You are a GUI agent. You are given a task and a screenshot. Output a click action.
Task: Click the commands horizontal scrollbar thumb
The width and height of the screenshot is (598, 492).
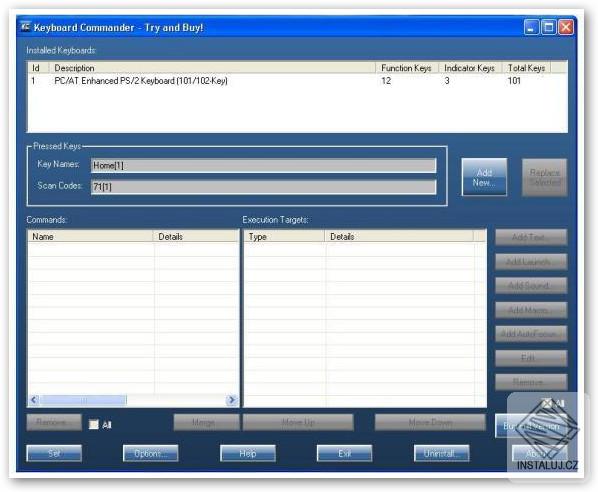click(x=84, y=400)
